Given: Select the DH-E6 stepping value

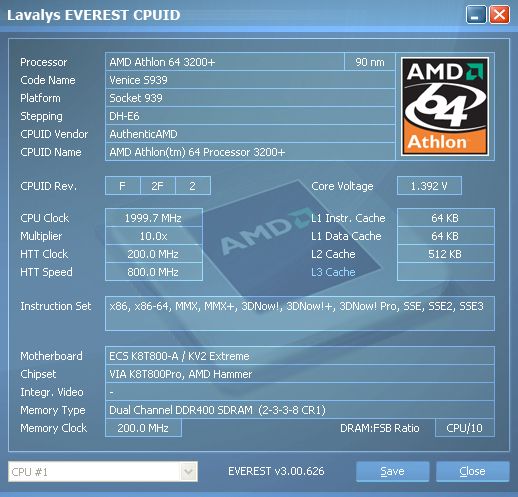Looking at the screenshot, I should [x=250, y=116].
